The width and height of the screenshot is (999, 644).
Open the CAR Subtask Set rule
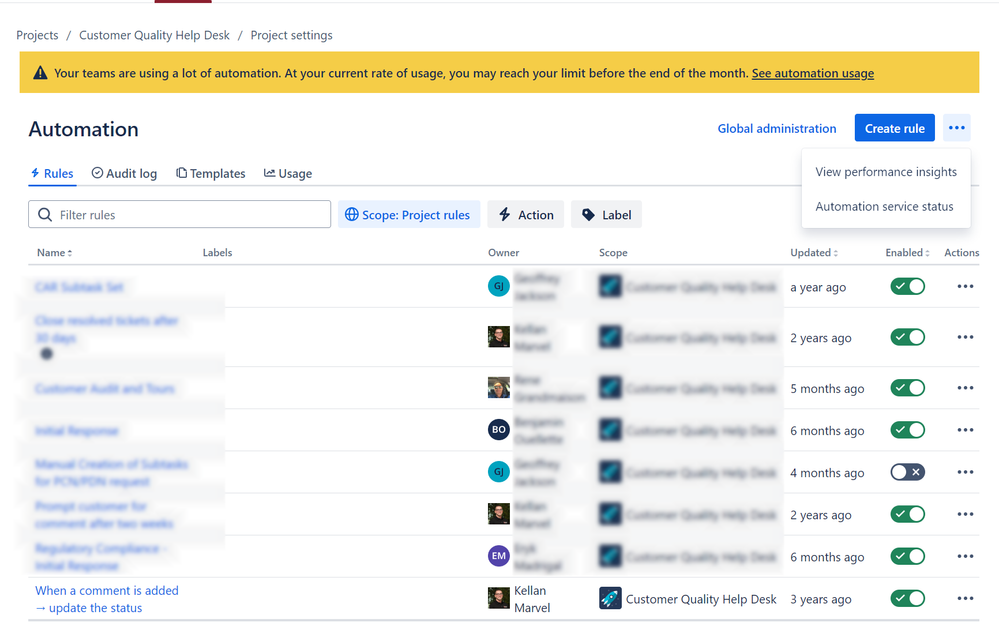coord(79,287)
